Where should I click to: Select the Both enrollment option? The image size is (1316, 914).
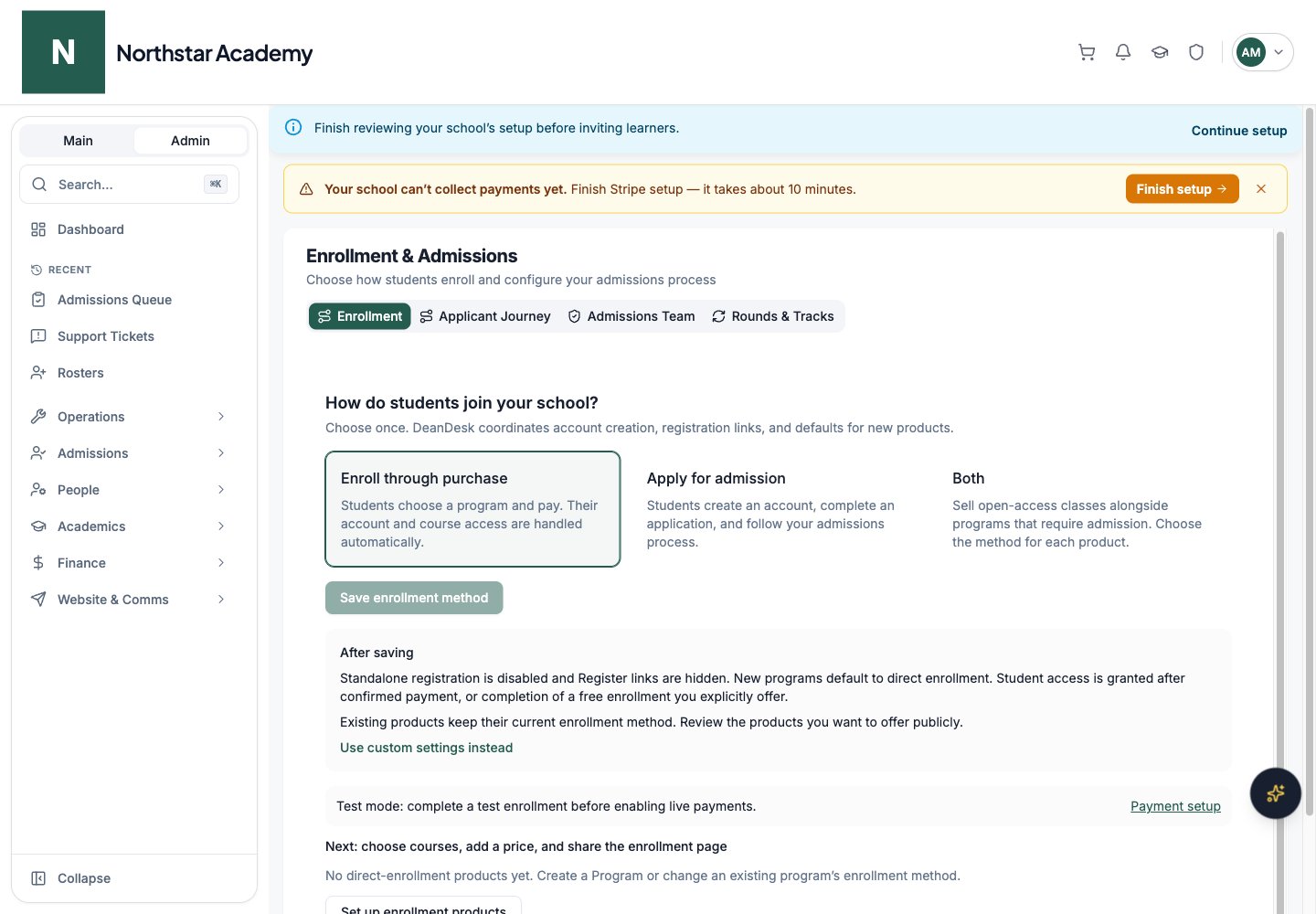(x=1085, y=509)
